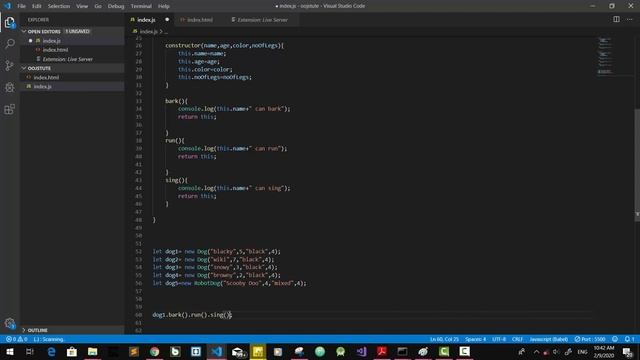Image resolution: width=640 pixels, height=360 pixels.
Task: Open the Edit menu
Action: pos(37,6)
